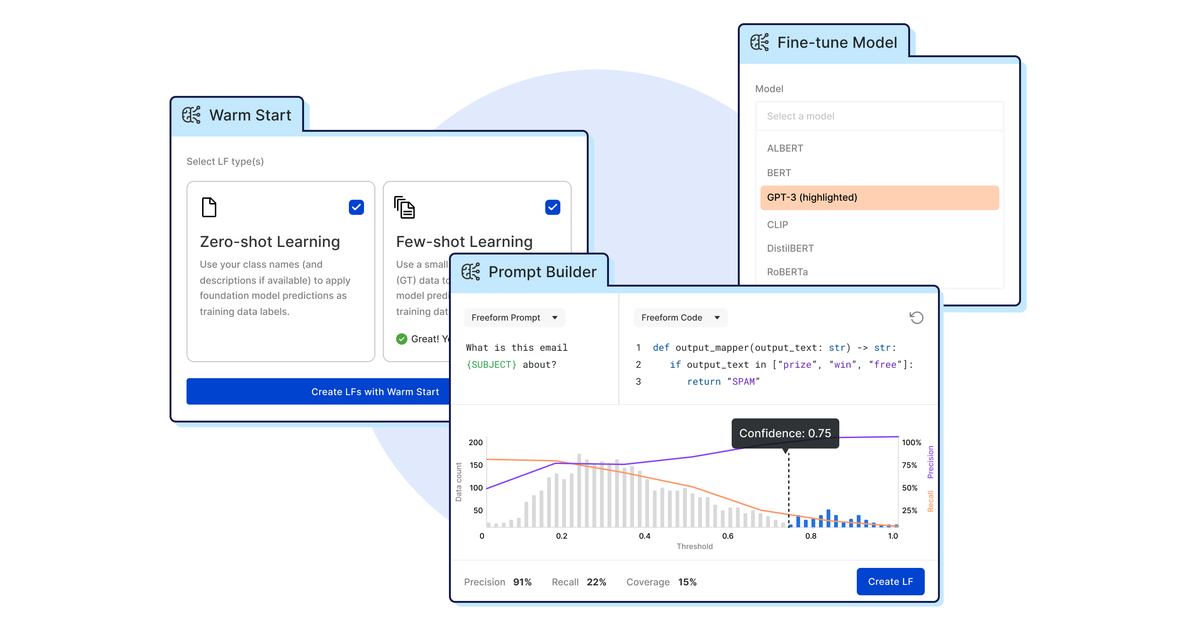
Task: Click the Zero-shot Learning document icon
Action: 209,207
